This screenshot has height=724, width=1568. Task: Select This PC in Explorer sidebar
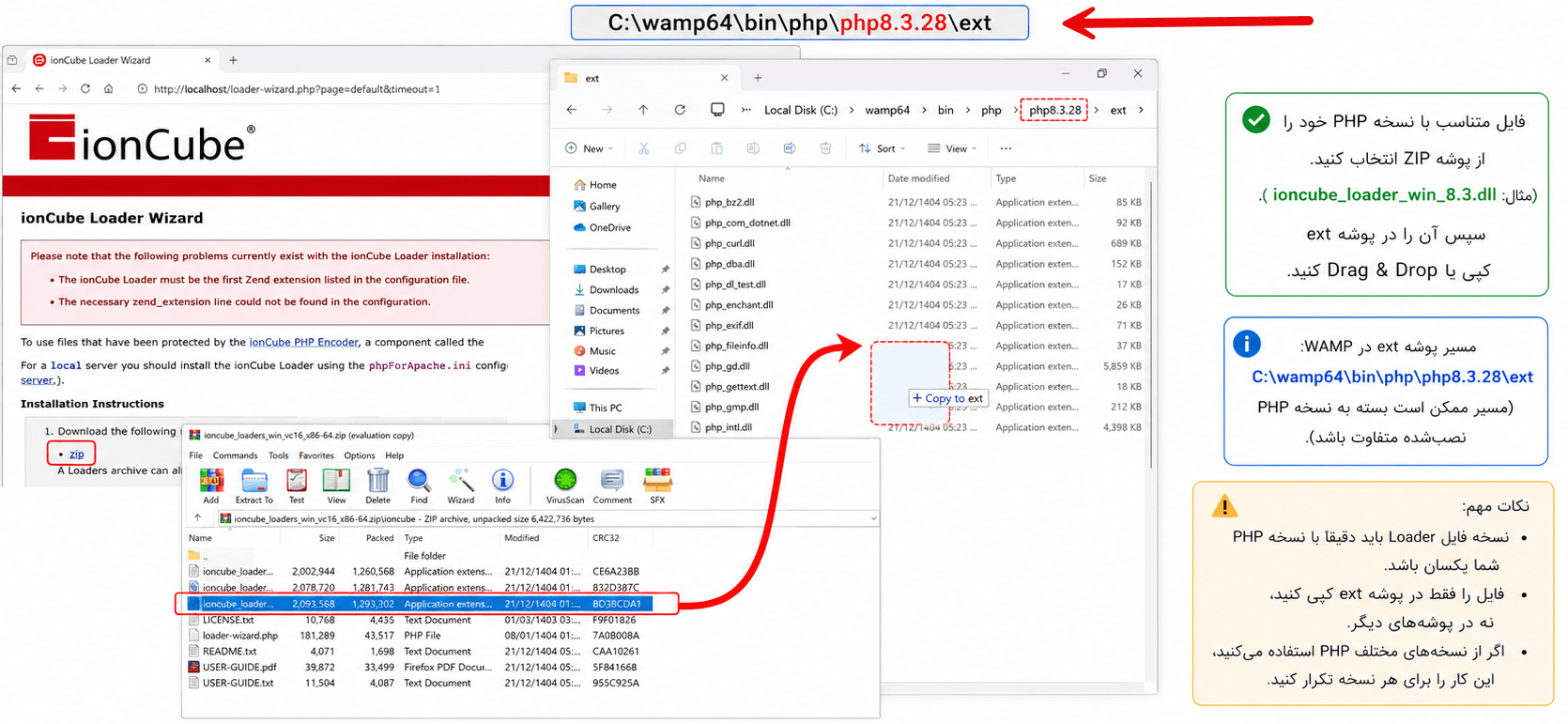606,408
